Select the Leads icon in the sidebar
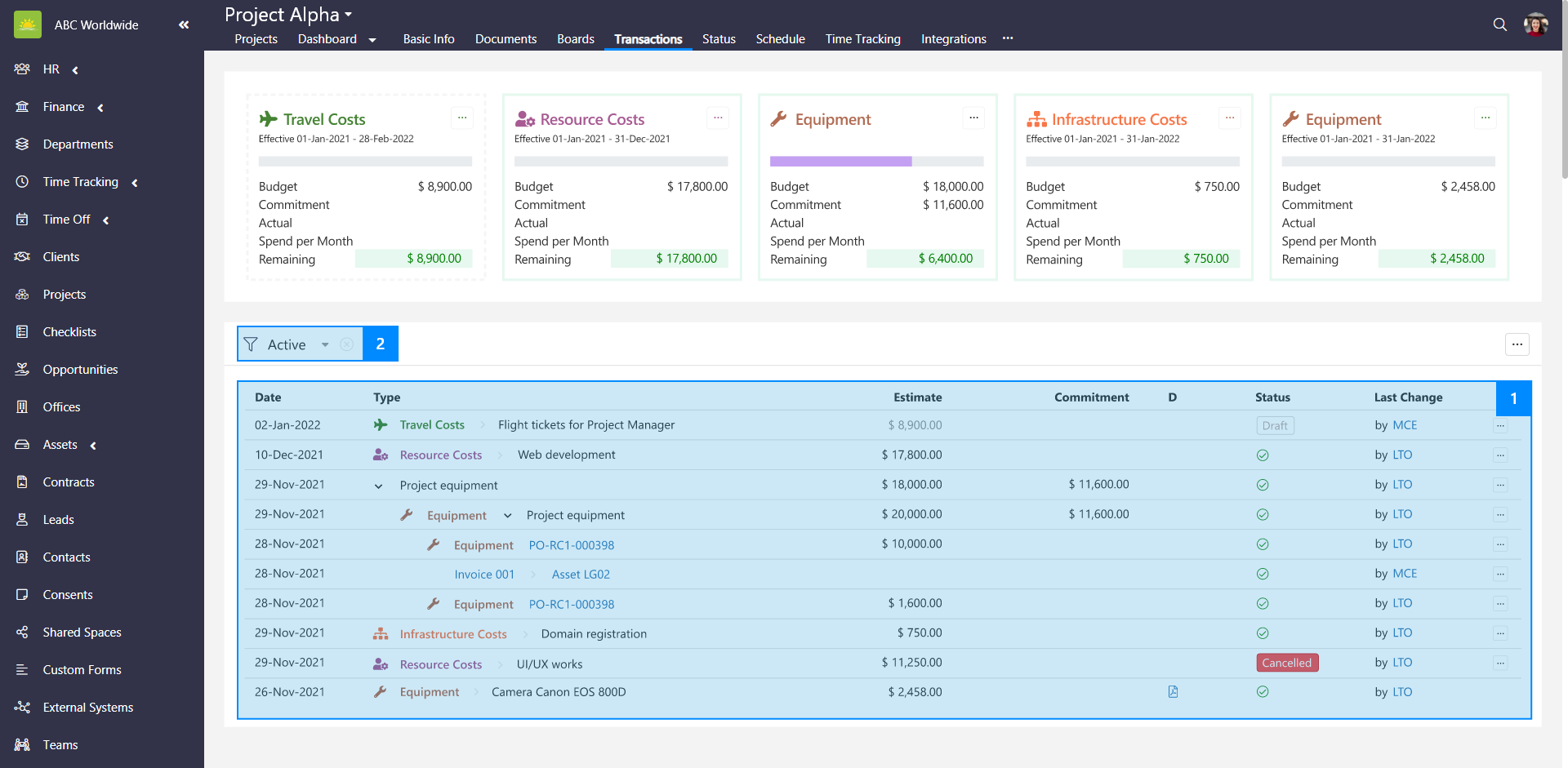Viewport: 1568px width, 768px height. pos(22,519)
